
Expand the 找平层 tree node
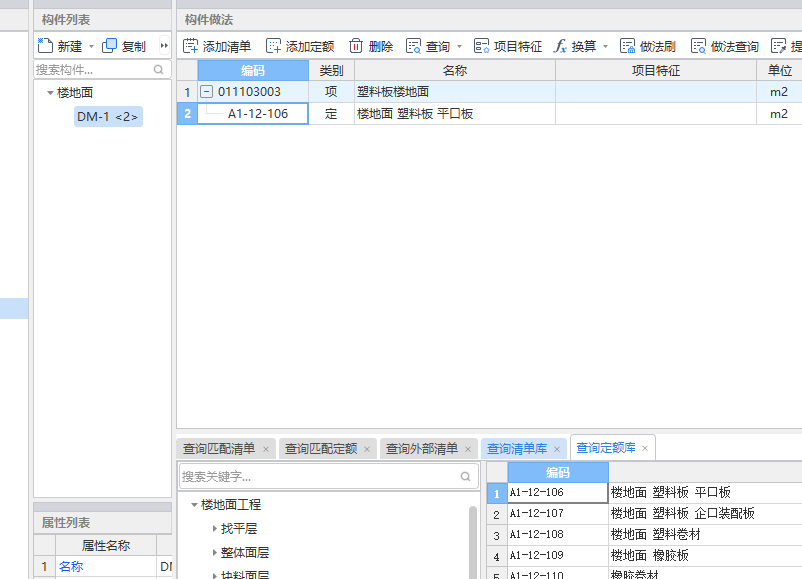click(x=215, y=528)
